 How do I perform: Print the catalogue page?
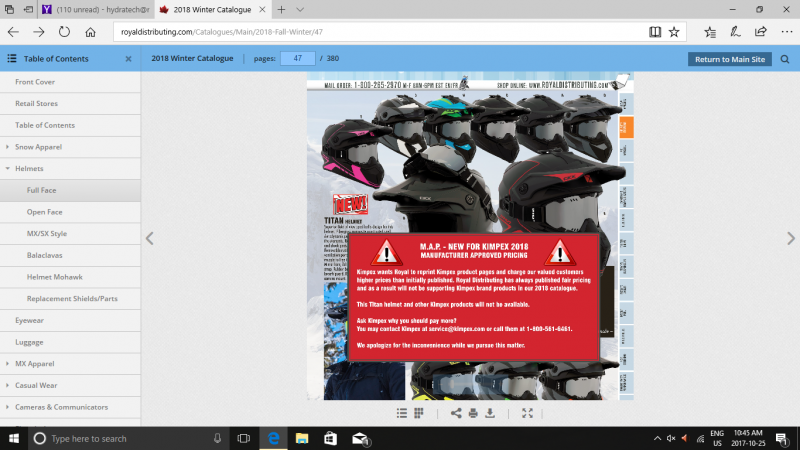click(473, 413)
